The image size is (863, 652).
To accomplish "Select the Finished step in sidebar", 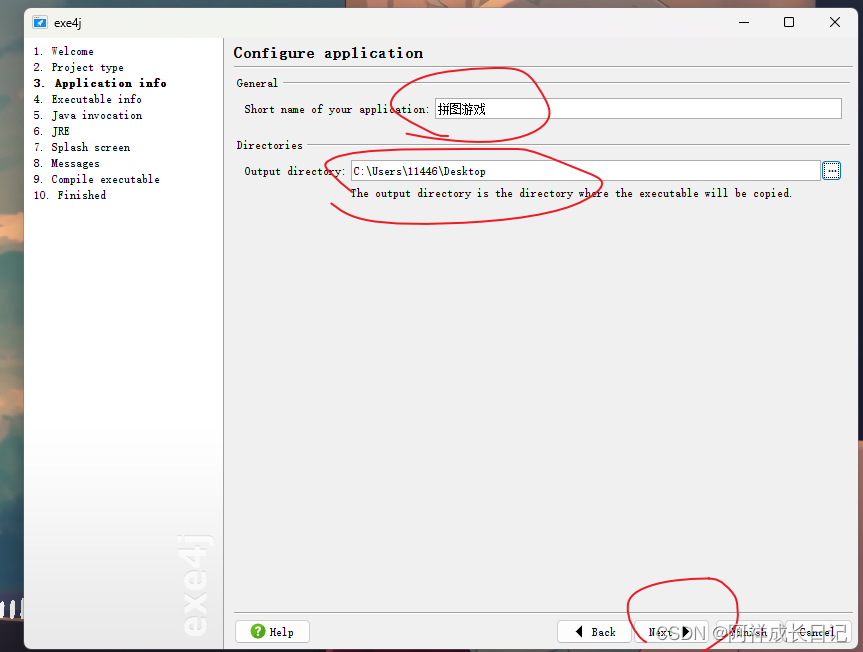I will (x=81, y=195).
